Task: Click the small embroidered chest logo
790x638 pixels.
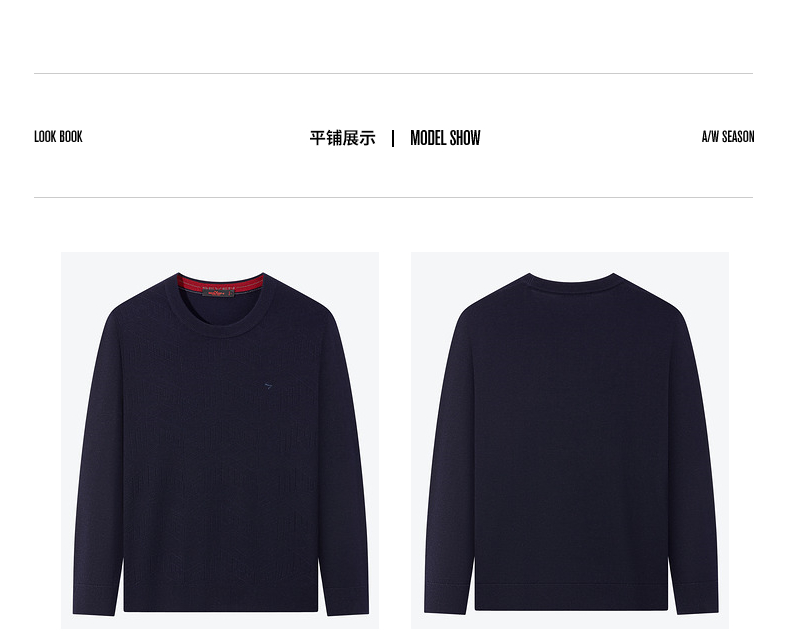Action: pos(269,386)
